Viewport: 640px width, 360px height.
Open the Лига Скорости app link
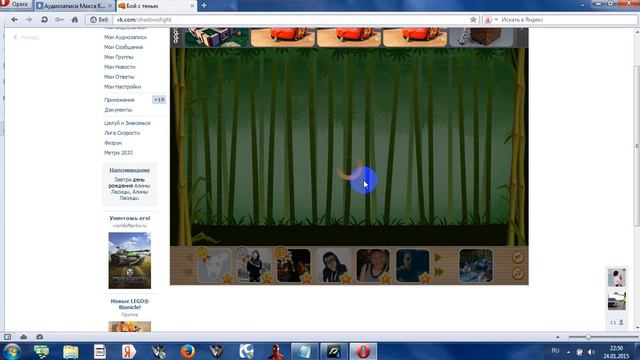coord(122,133)
